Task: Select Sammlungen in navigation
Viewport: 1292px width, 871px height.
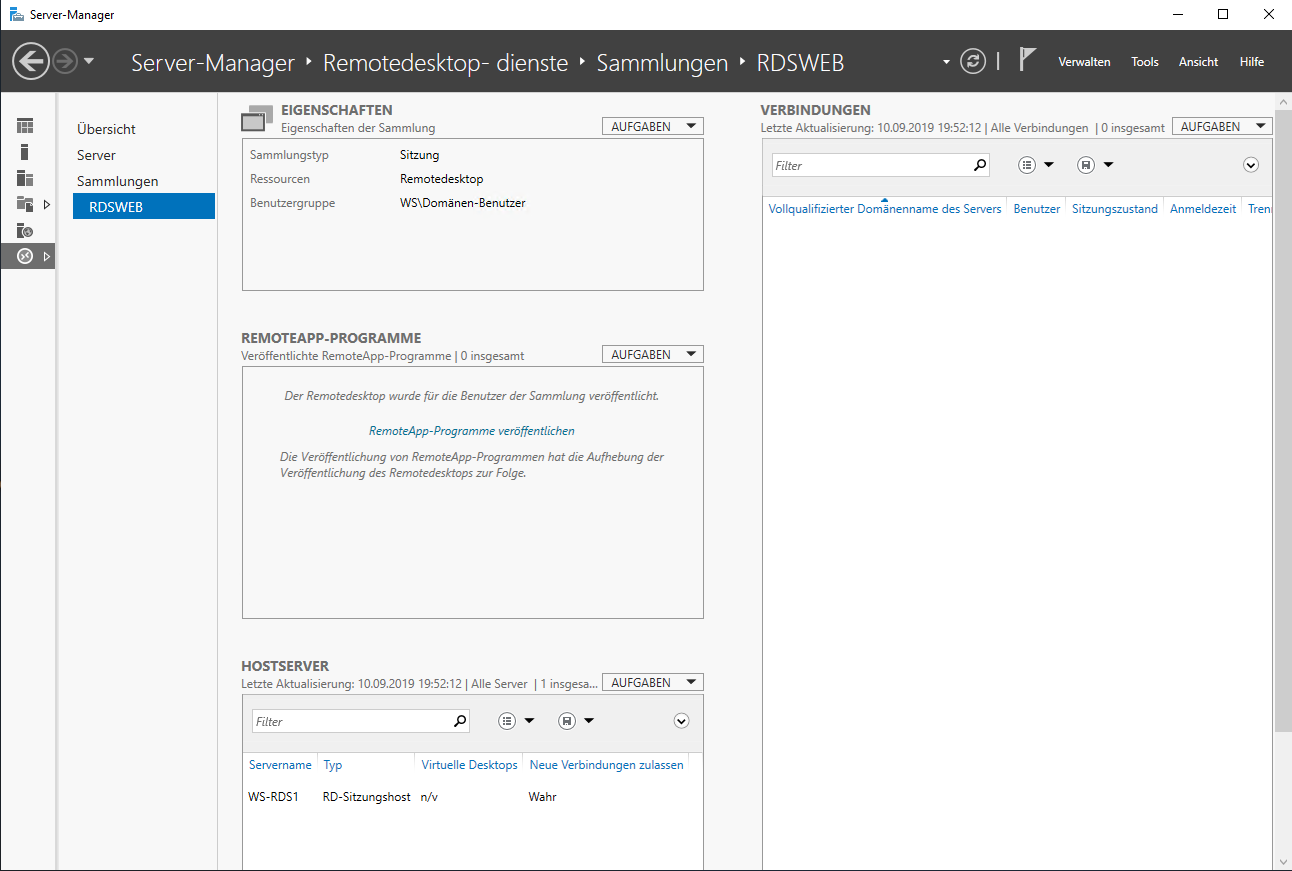Action: pos(117,181)
